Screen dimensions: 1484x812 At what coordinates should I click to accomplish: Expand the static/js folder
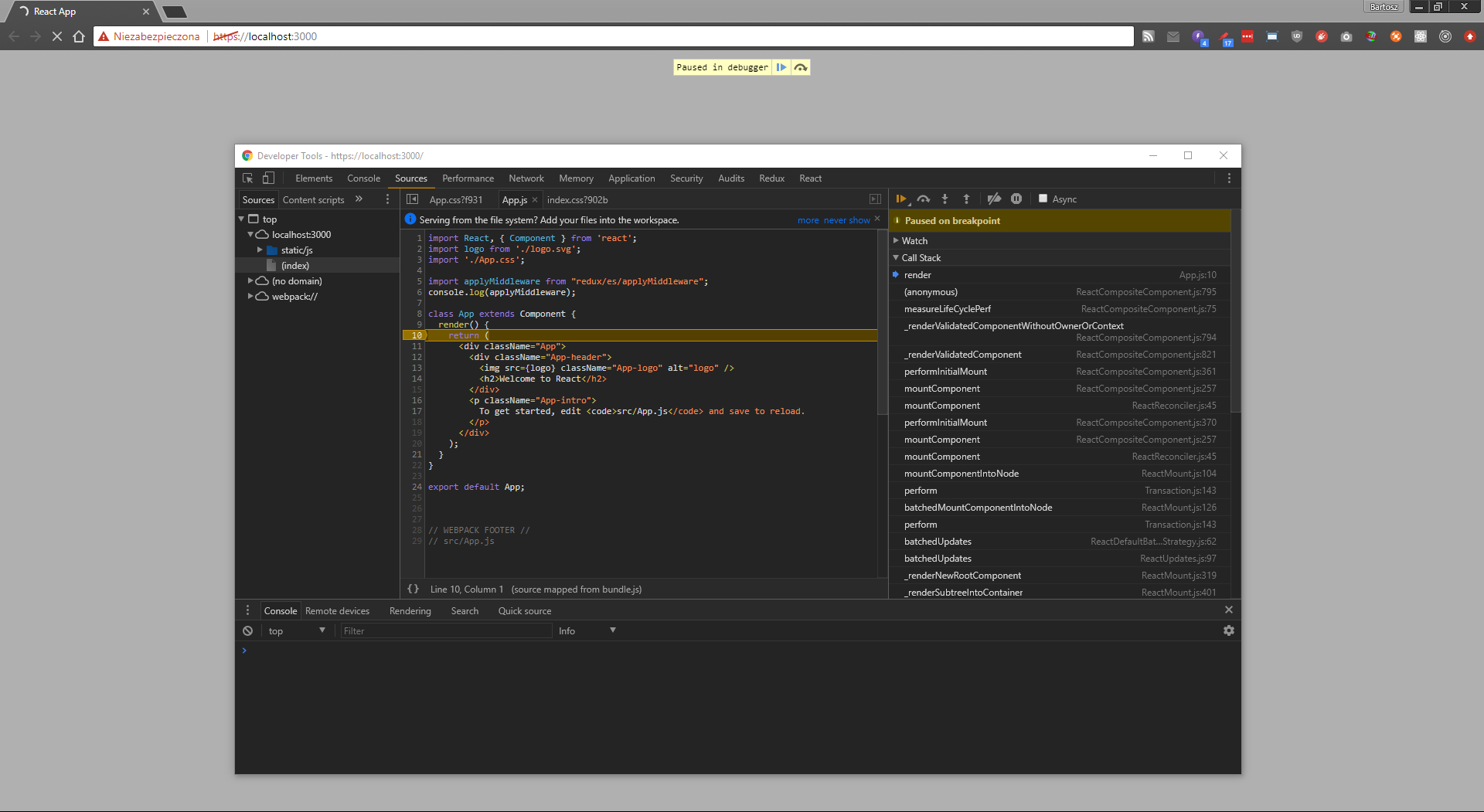tap(260, 250)
